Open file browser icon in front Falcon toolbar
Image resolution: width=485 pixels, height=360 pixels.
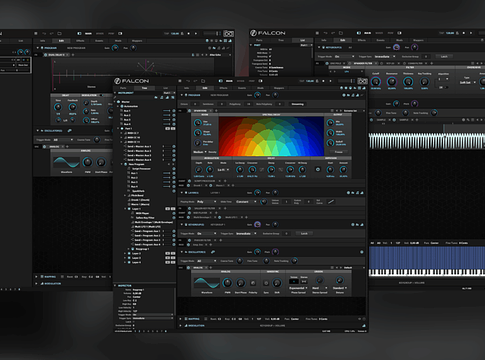click(x=203, y=81)
